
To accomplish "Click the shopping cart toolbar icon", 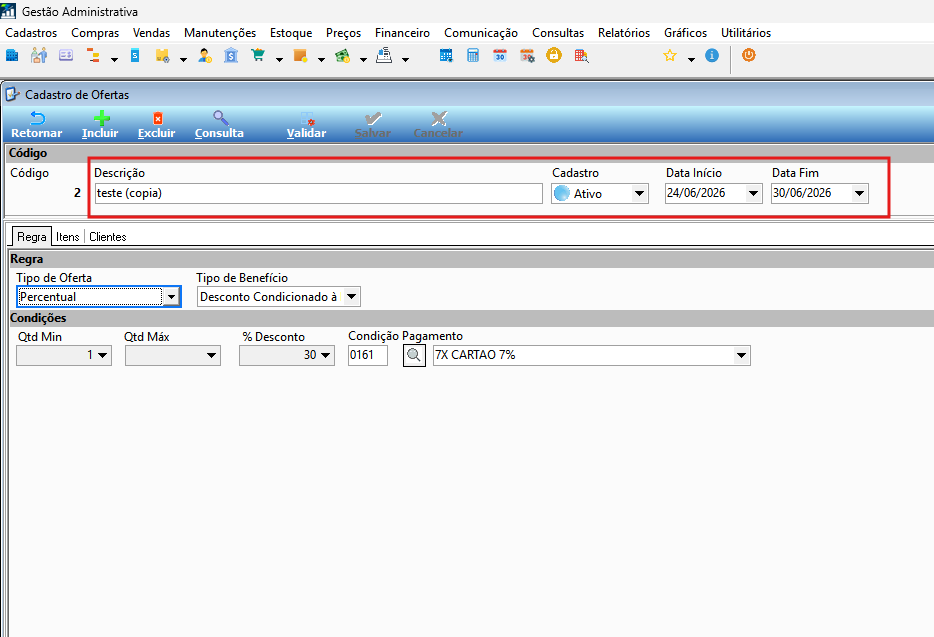I will click(x=258, y=56).
